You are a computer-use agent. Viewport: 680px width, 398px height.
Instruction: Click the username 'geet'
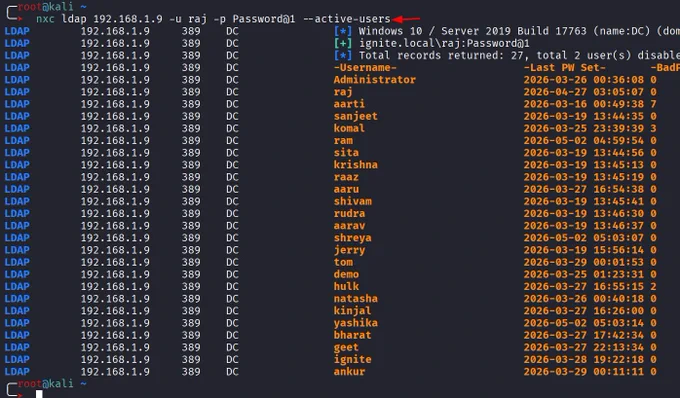click(346, 347)
